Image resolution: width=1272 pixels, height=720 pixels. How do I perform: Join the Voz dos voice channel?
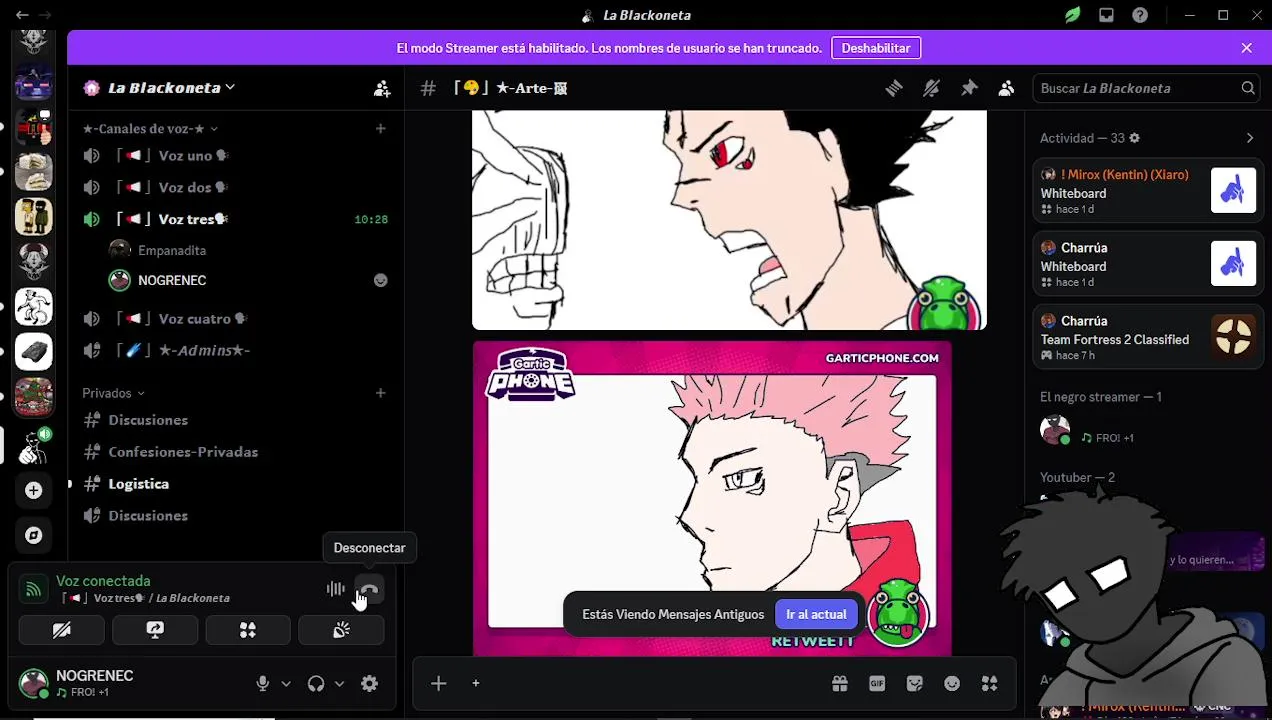point(236,188)
